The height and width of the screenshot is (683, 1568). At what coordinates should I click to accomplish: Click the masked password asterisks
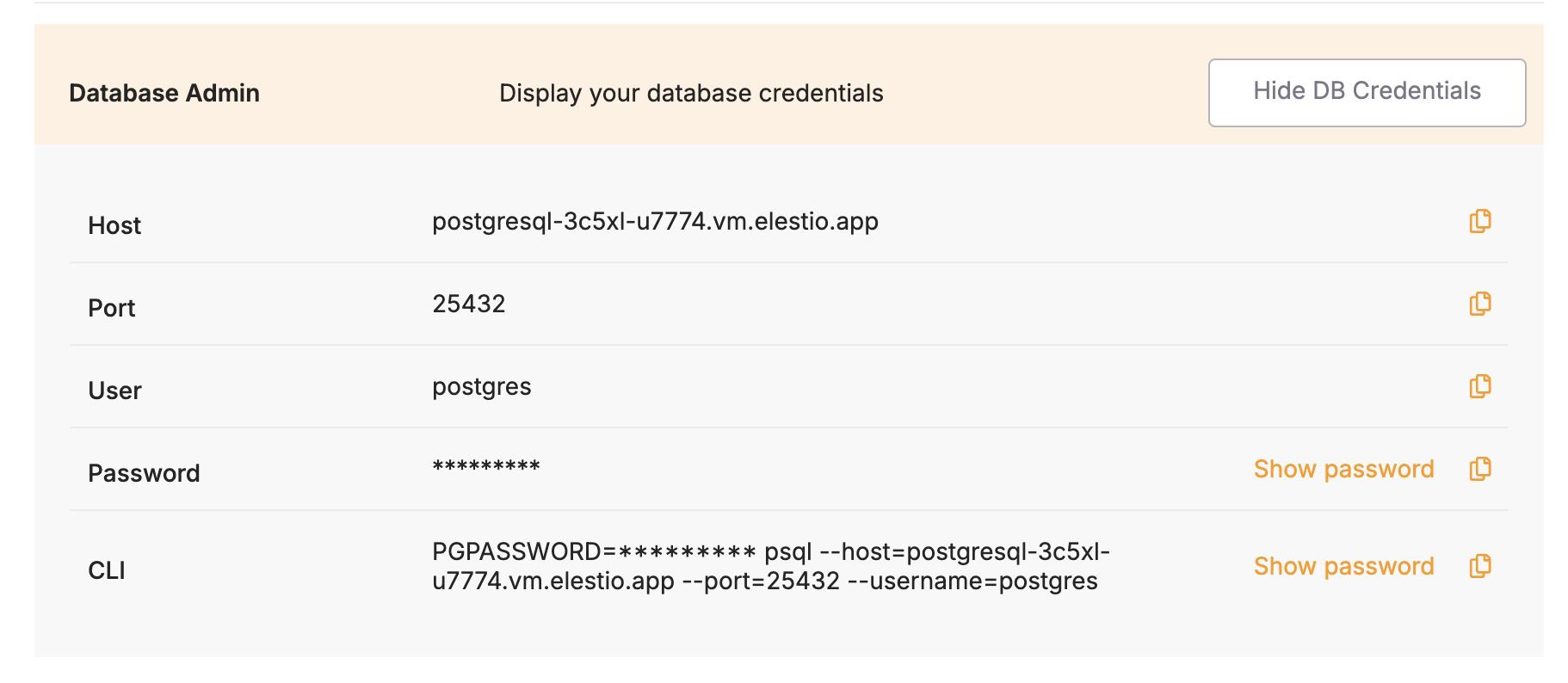pos(486,468)
